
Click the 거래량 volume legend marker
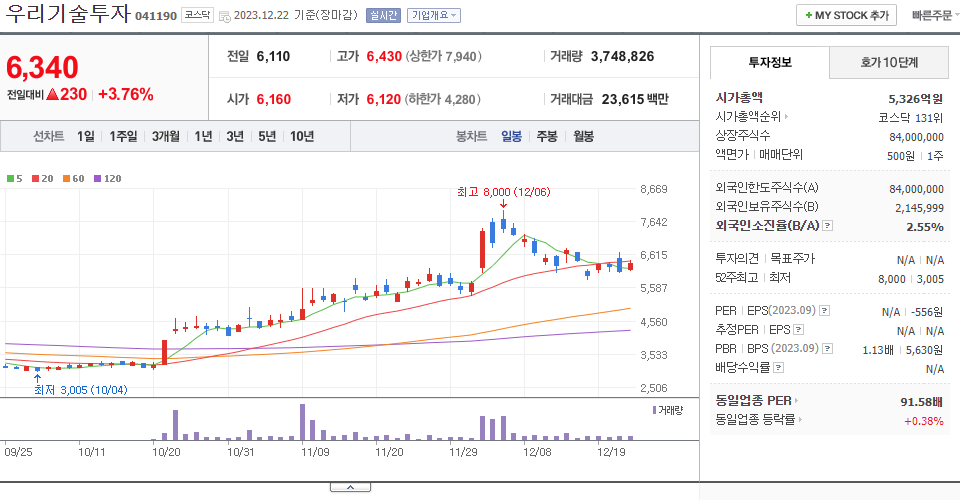pos(654,410)
